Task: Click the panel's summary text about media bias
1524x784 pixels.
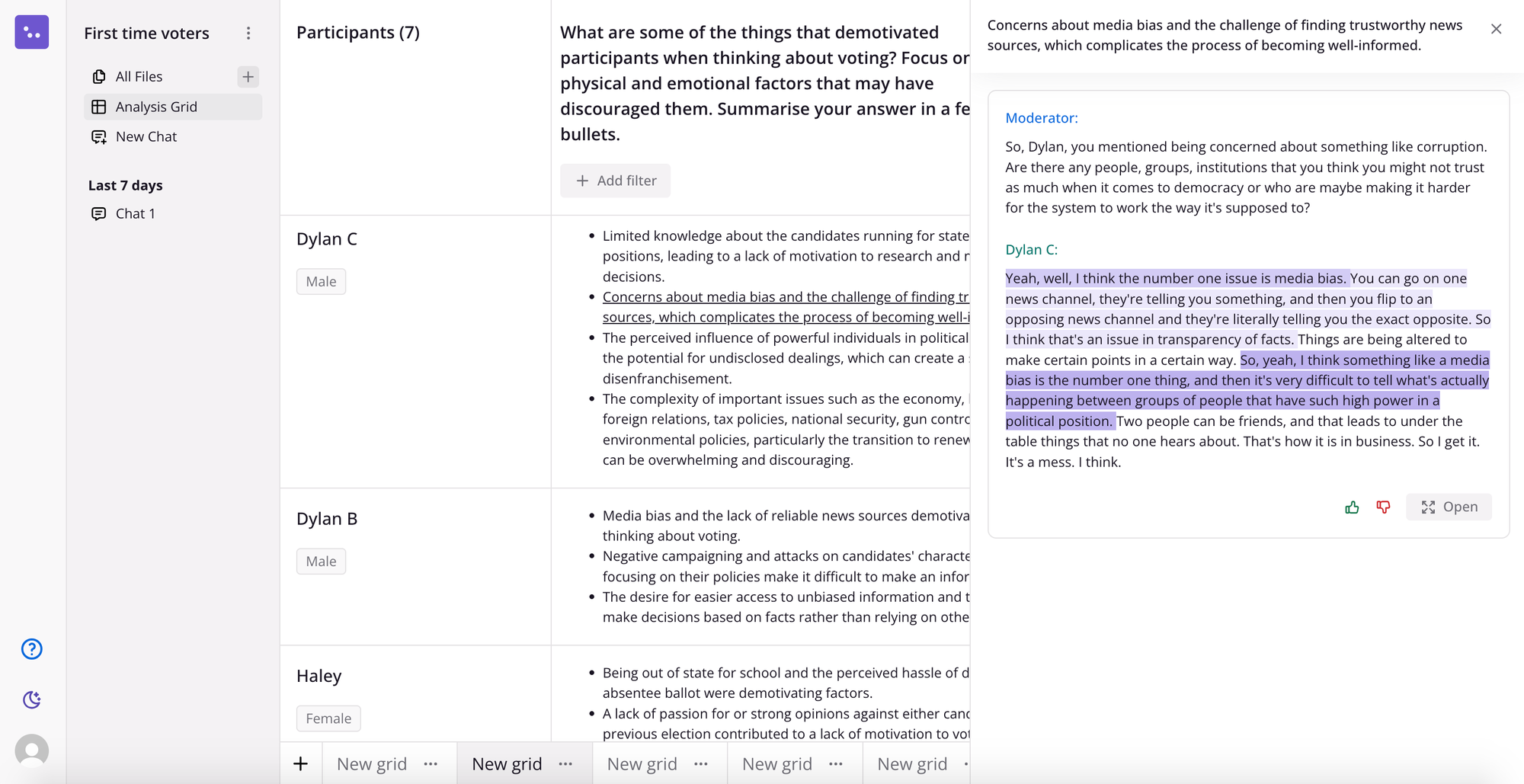Action: click(x=1225, y=35)
